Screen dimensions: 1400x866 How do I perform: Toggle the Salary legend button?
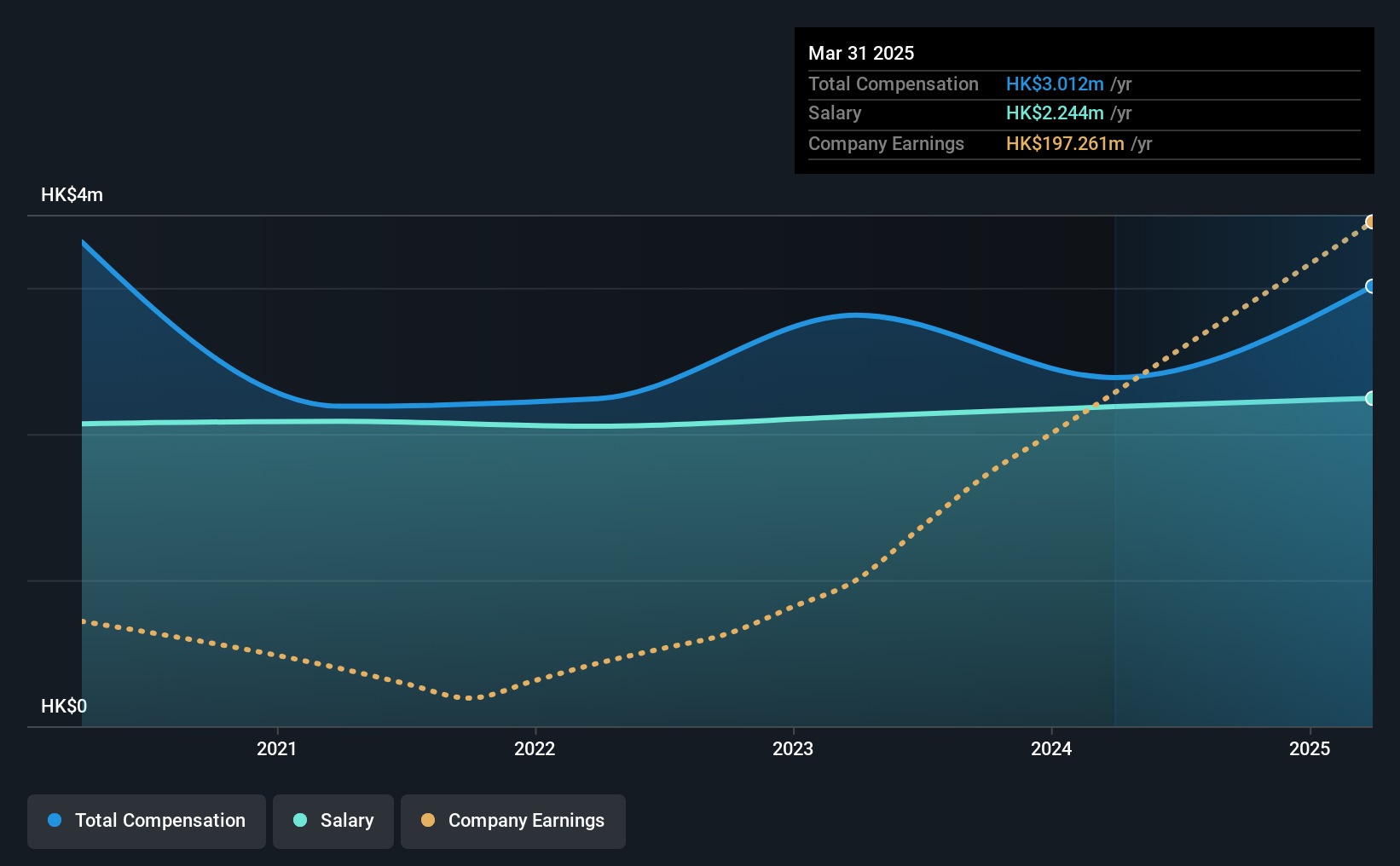point(333,821)
